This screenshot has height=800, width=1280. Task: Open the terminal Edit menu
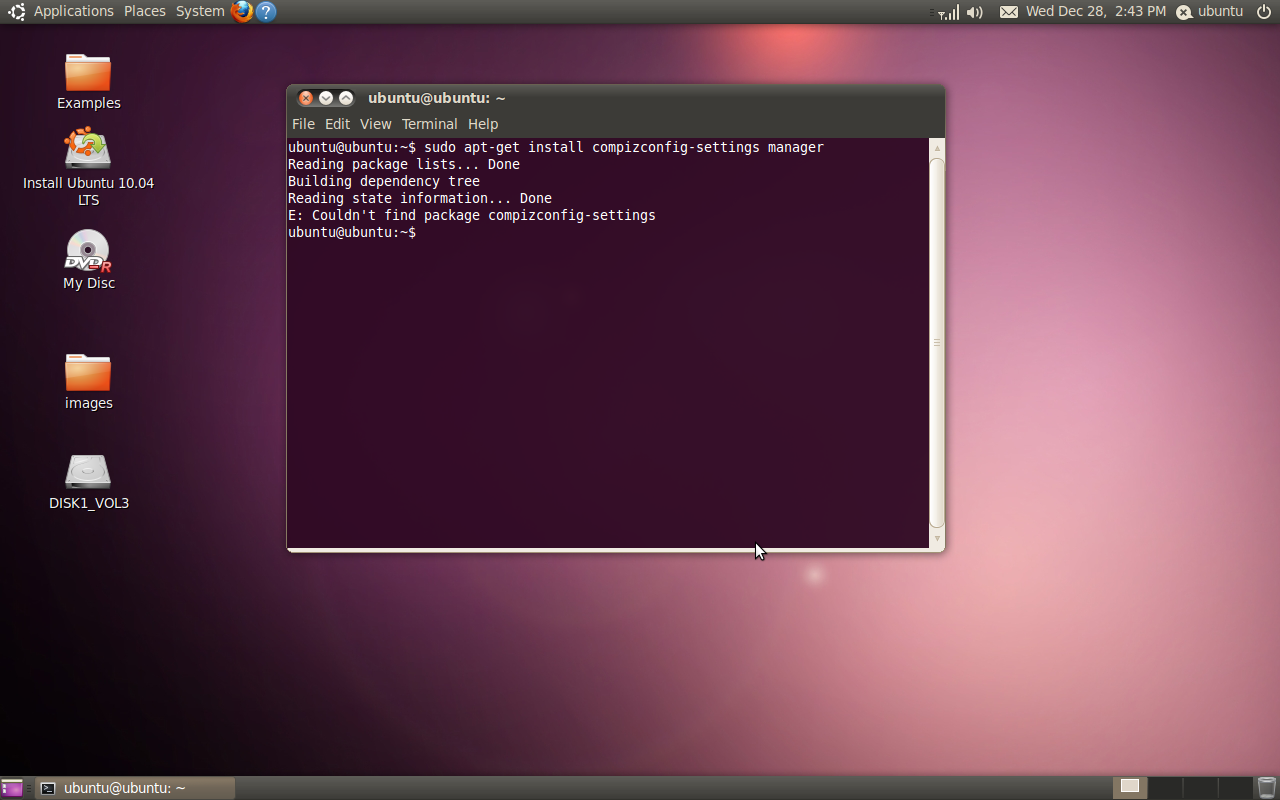tap(337, 124)
